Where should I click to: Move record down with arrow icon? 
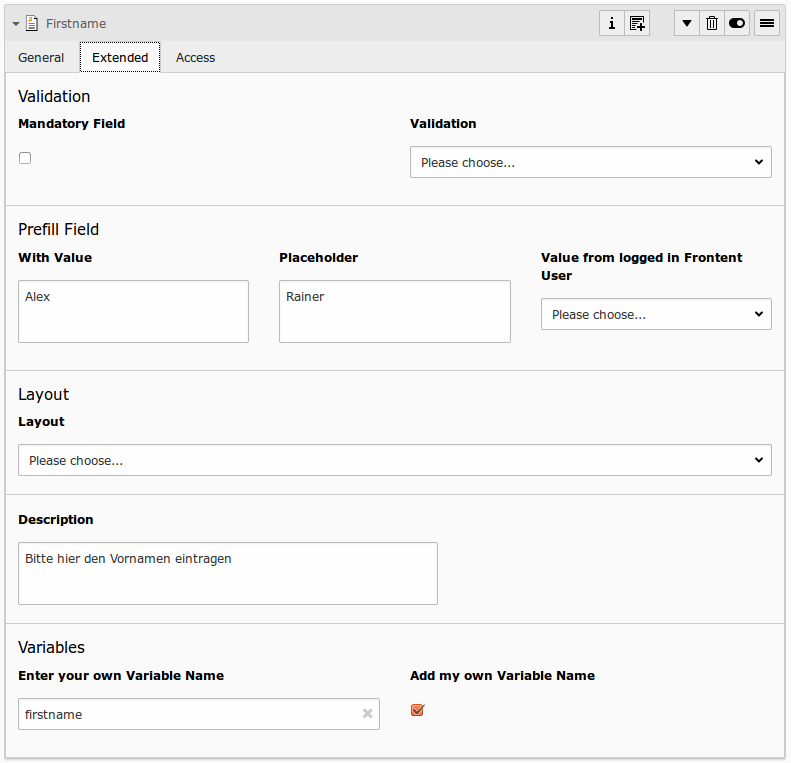click(x=686, y=23)
